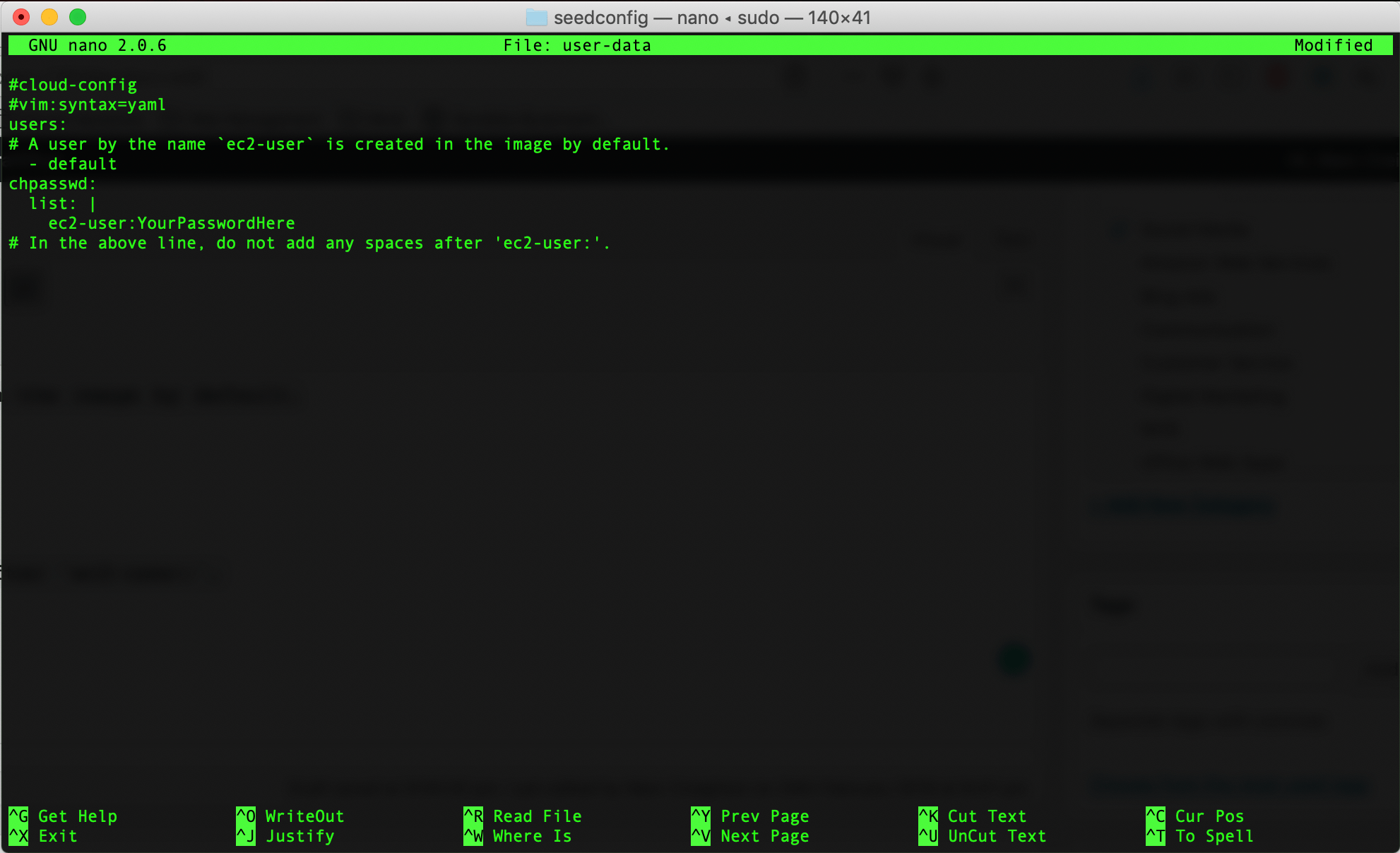Click the ^C Cur Pos shortcut
The height and width of the screenshot is (853, 1400).
pos(1194,816)
